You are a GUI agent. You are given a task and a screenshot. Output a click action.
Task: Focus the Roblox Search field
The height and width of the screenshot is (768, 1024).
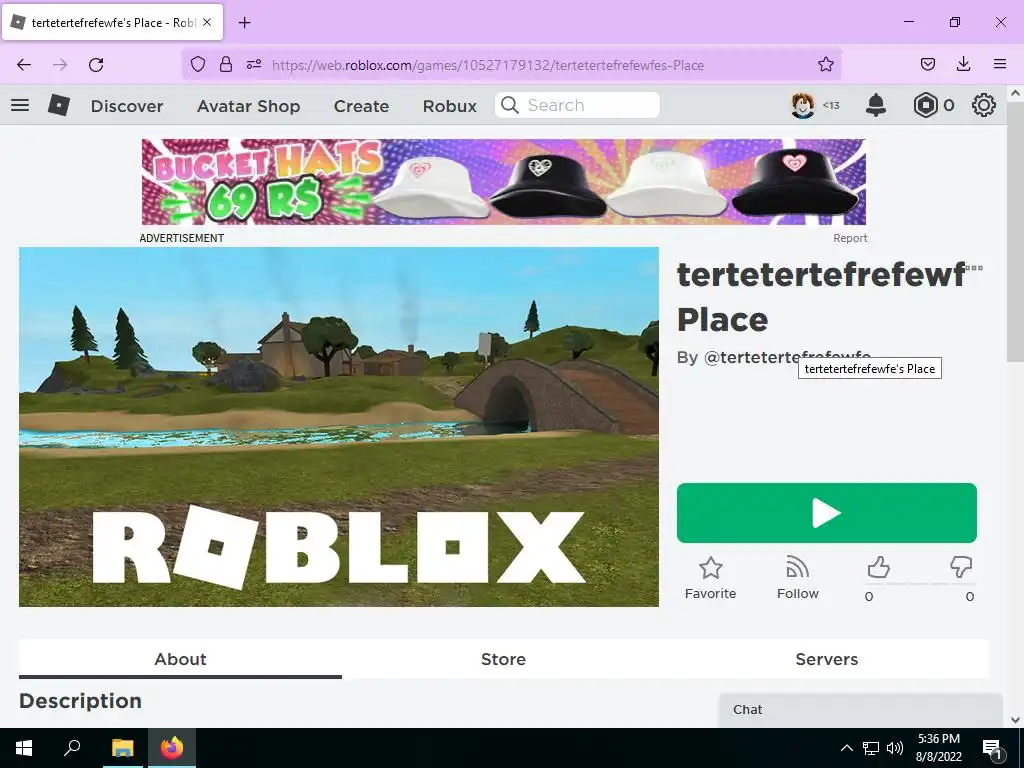[577, 105]
